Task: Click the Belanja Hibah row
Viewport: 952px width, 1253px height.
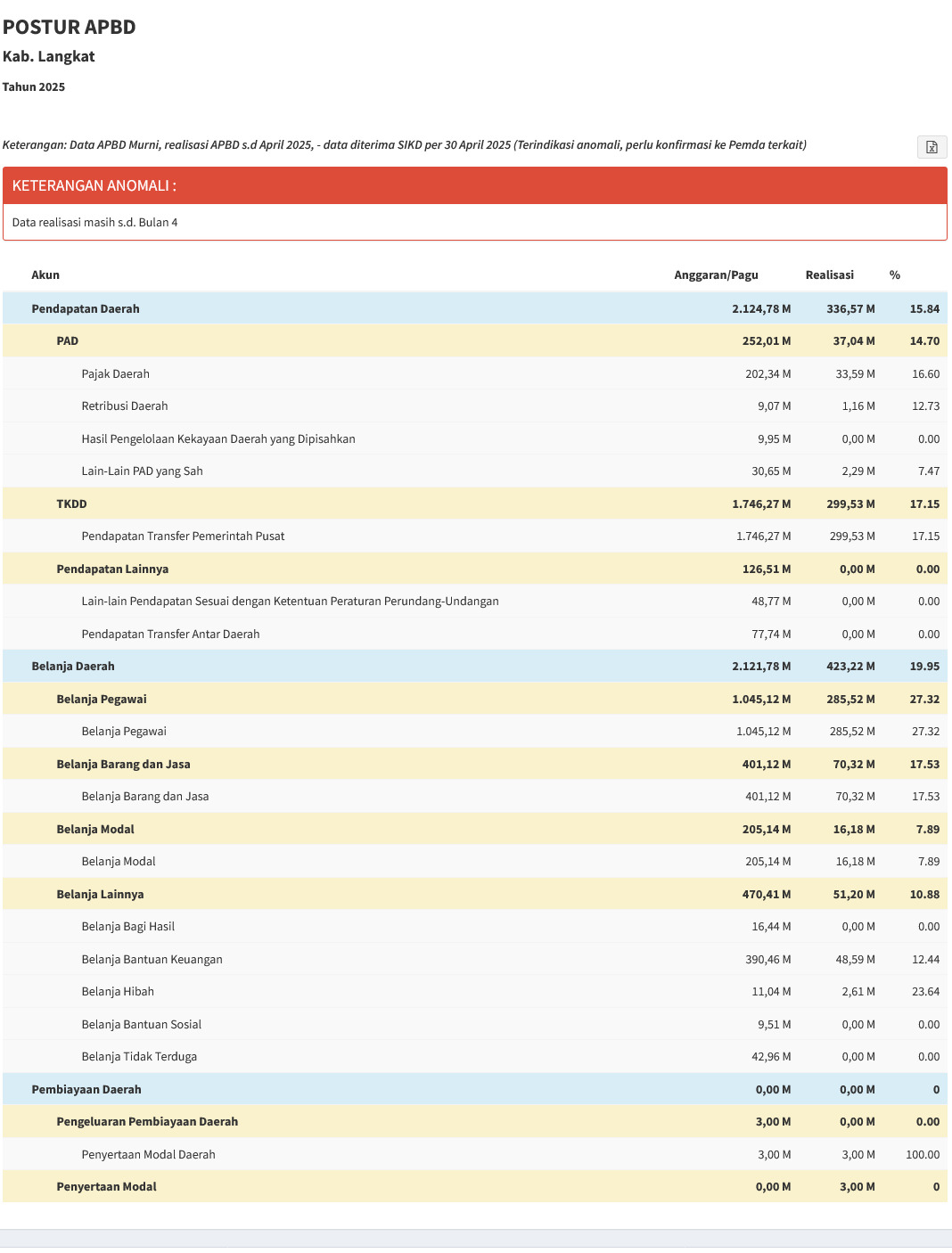Action: pyautogui.click(x=475, y=992)
